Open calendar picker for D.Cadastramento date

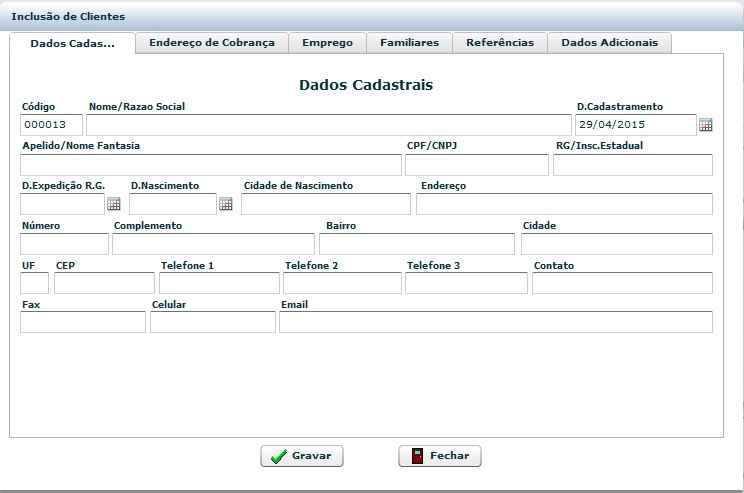[x=706, y=125]
